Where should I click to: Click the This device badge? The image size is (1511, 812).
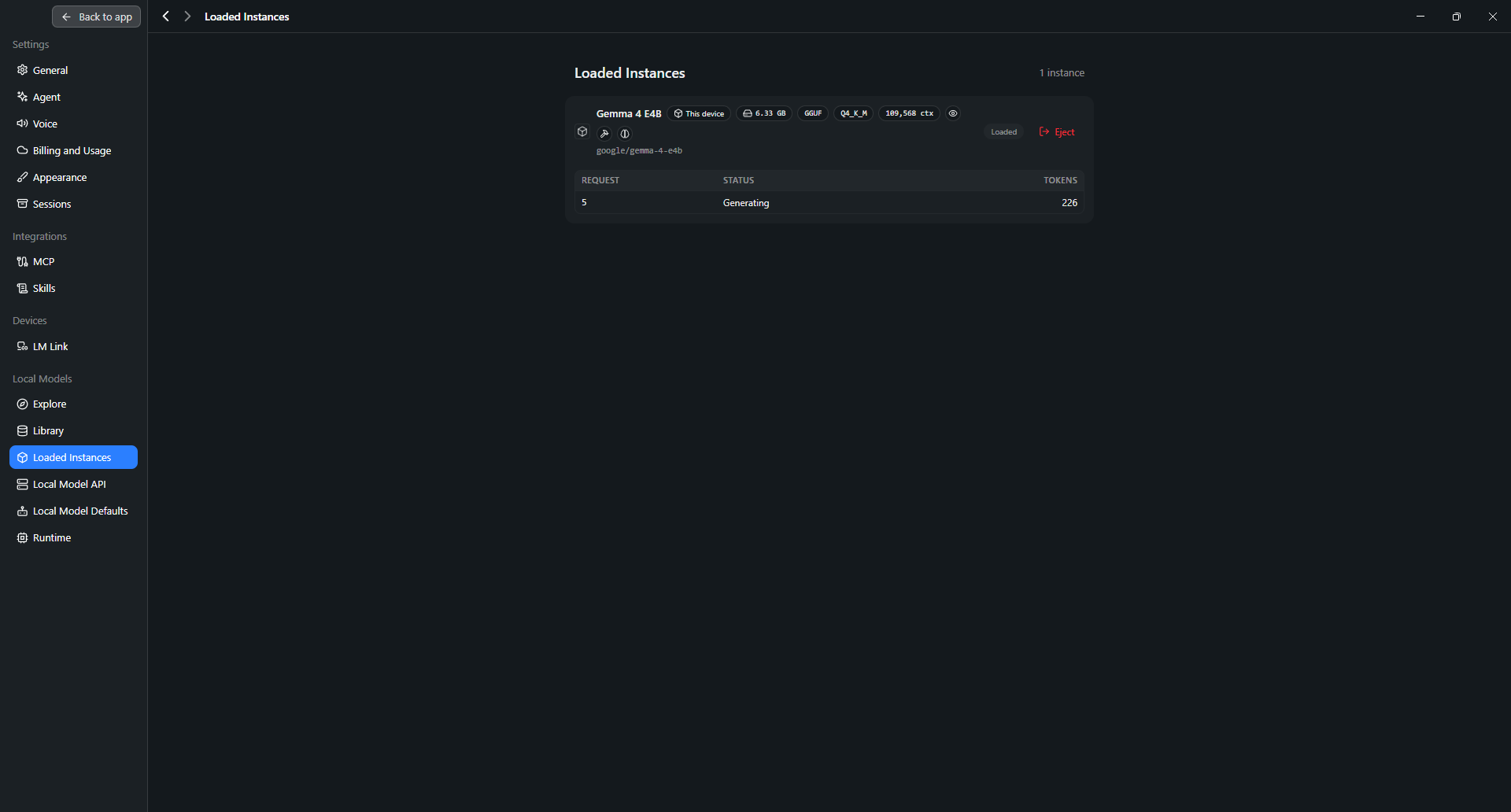(699, 113)
